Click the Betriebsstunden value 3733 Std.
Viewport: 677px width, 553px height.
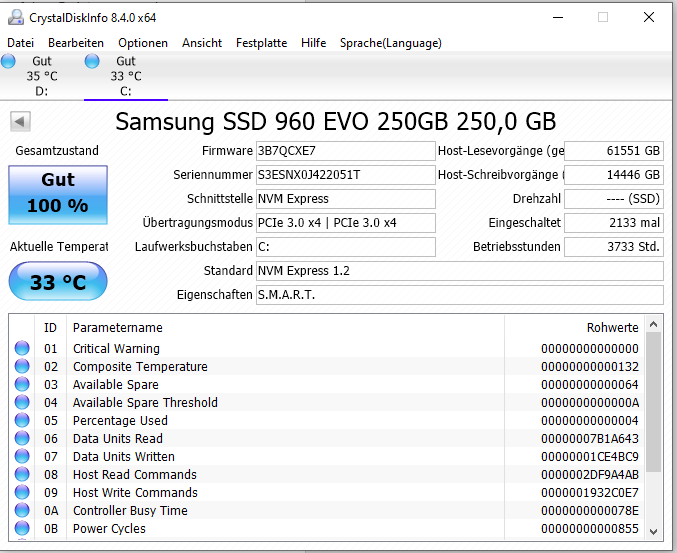(x=614, y=246)
